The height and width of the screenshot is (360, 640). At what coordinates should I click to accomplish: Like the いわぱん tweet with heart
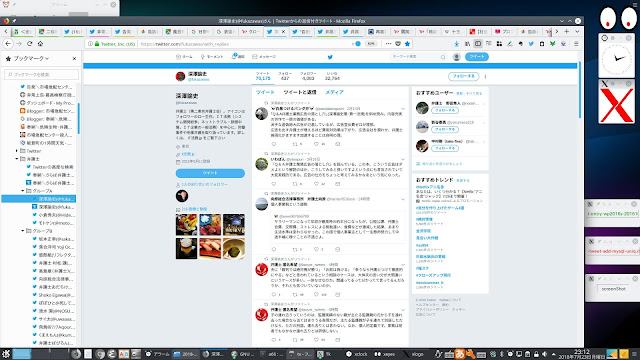tap(316, 184)
